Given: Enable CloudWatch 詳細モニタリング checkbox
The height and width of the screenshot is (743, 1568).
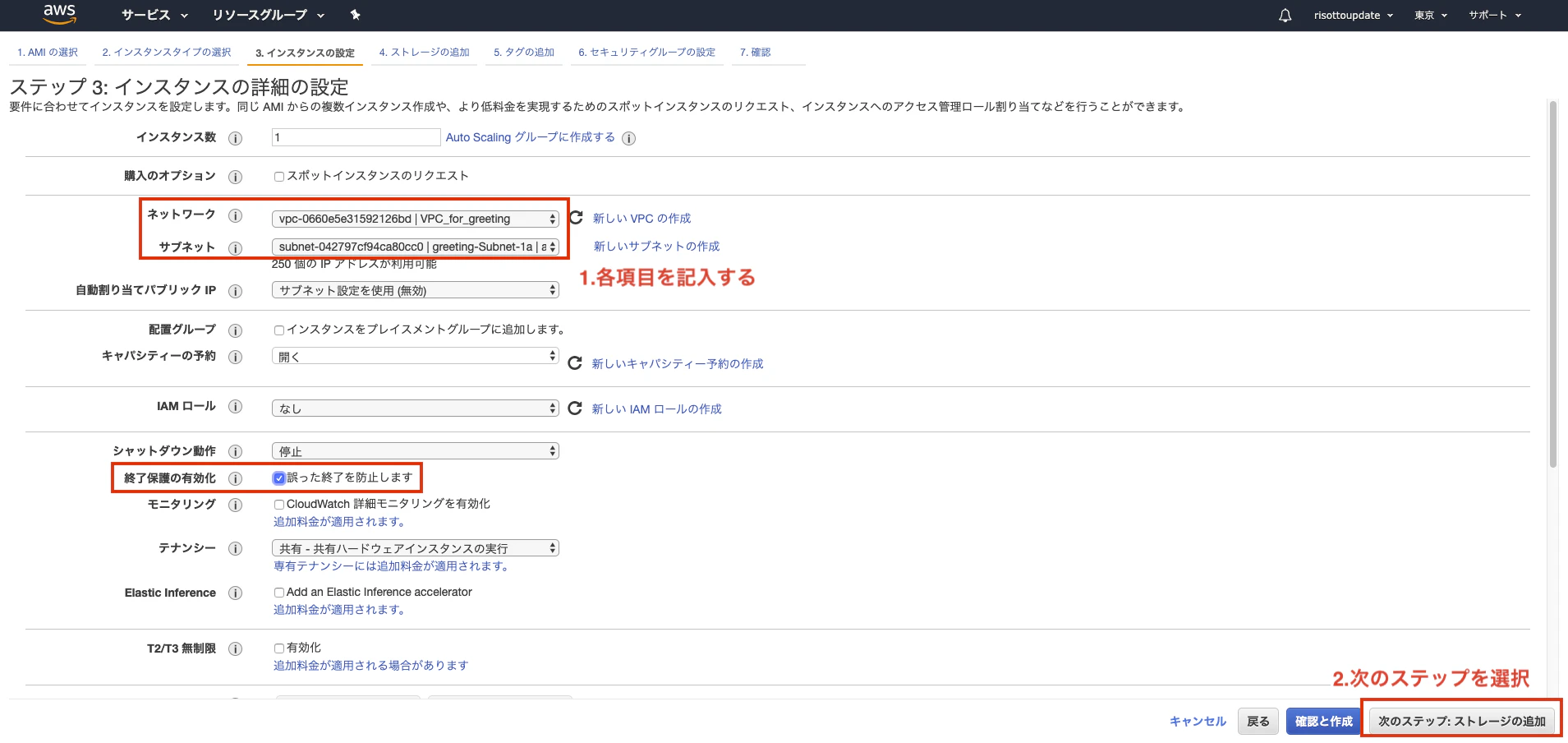Looking at the screenshot, I should pyautogui.click(x=279, y=504).
